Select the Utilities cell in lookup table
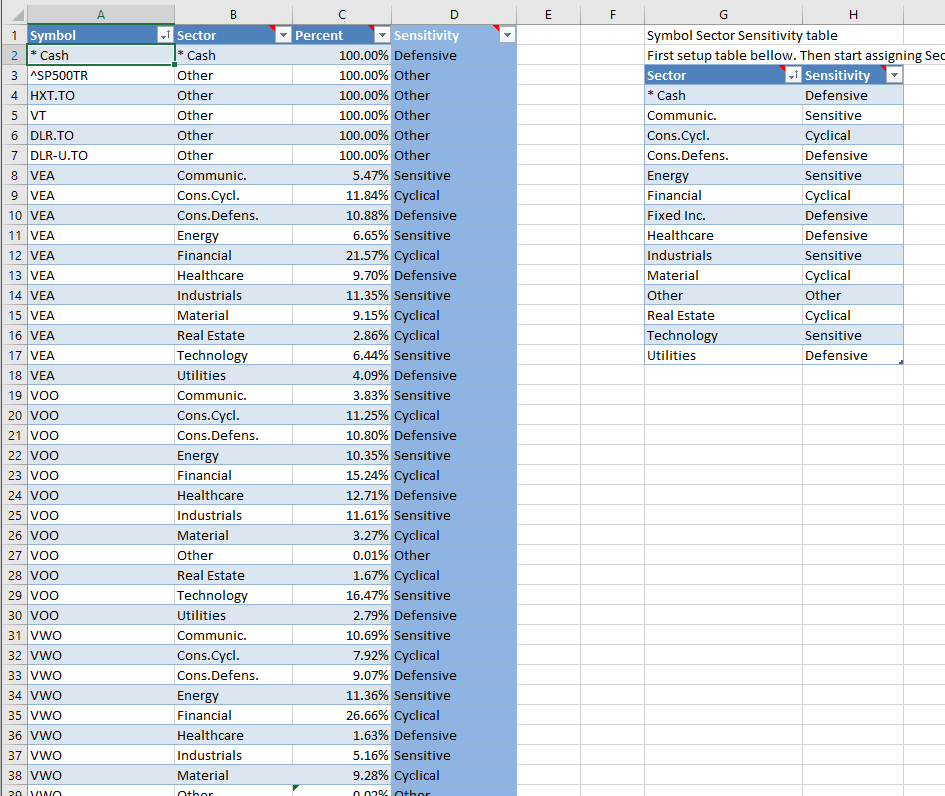 click(723, 355)
